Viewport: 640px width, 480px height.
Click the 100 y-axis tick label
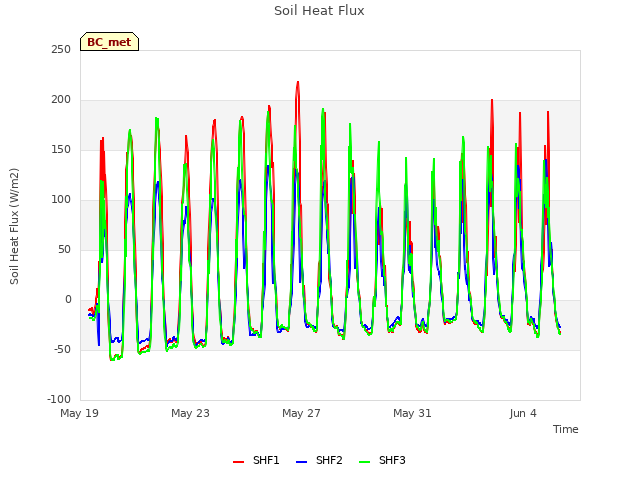pyautogui.click(x=61, y=200)
